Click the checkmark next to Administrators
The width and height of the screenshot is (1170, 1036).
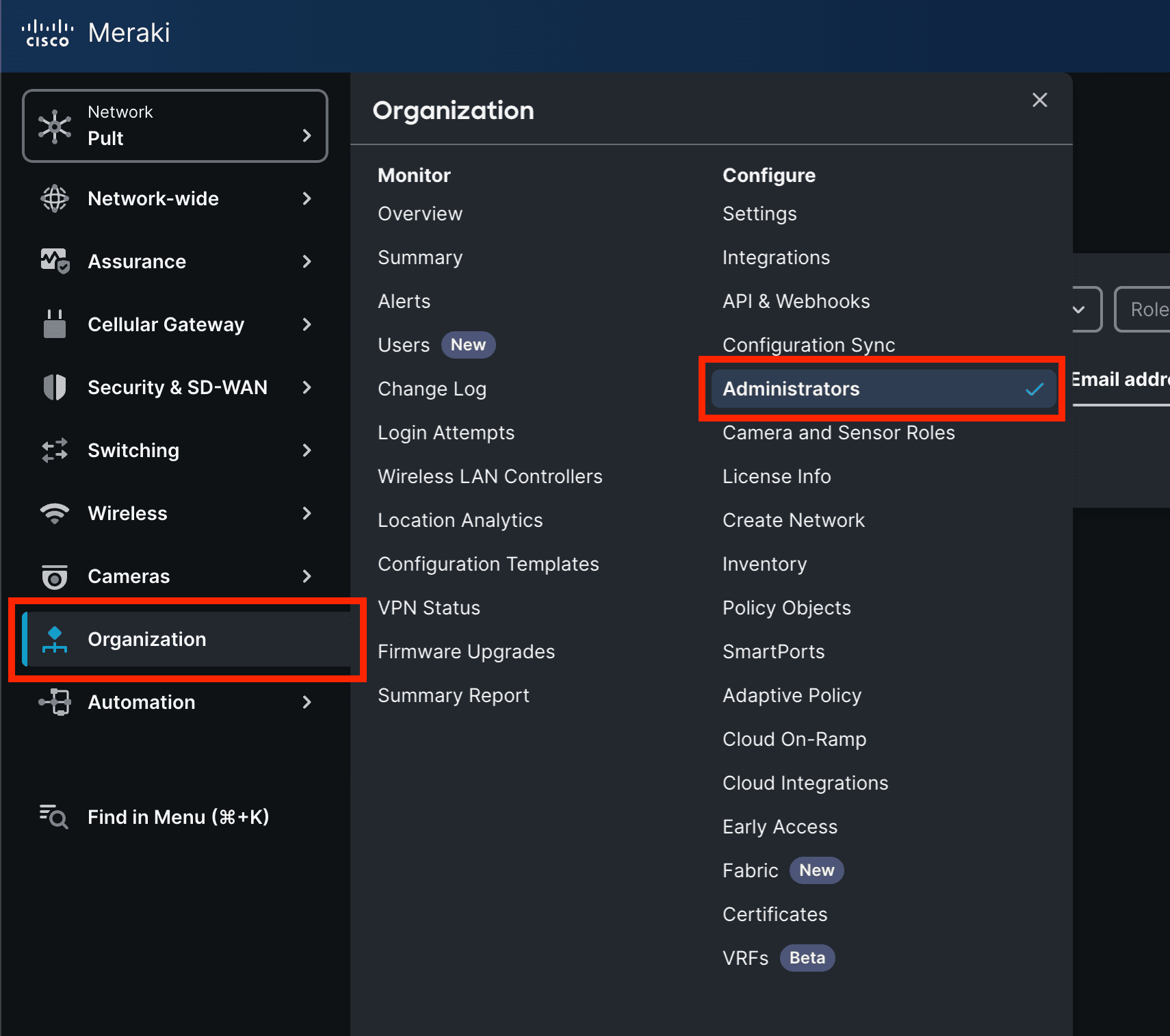1035,389
